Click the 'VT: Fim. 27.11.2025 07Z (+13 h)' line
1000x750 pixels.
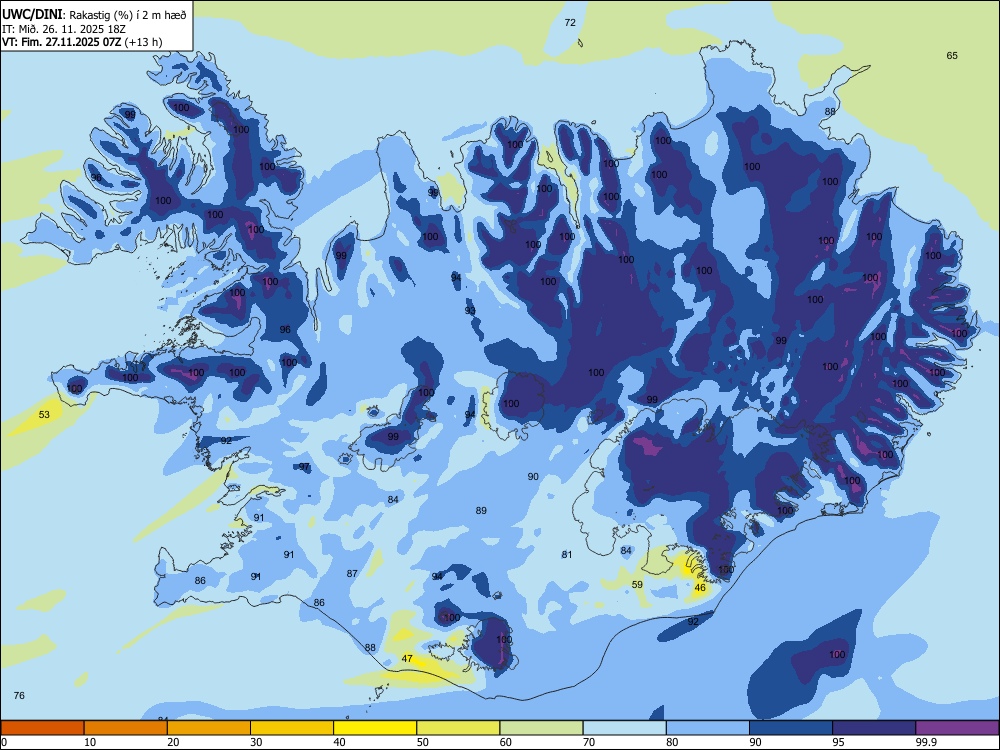(82, 42)
